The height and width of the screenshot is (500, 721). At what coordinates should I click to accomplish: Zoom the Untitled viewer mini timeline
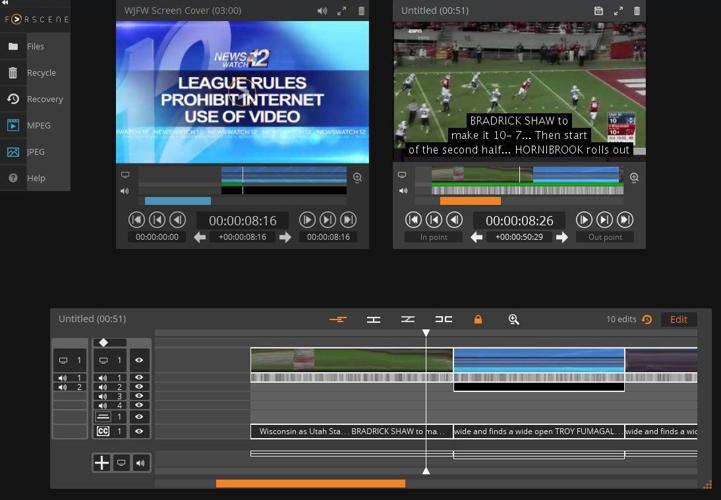click(x=634, y=178)
